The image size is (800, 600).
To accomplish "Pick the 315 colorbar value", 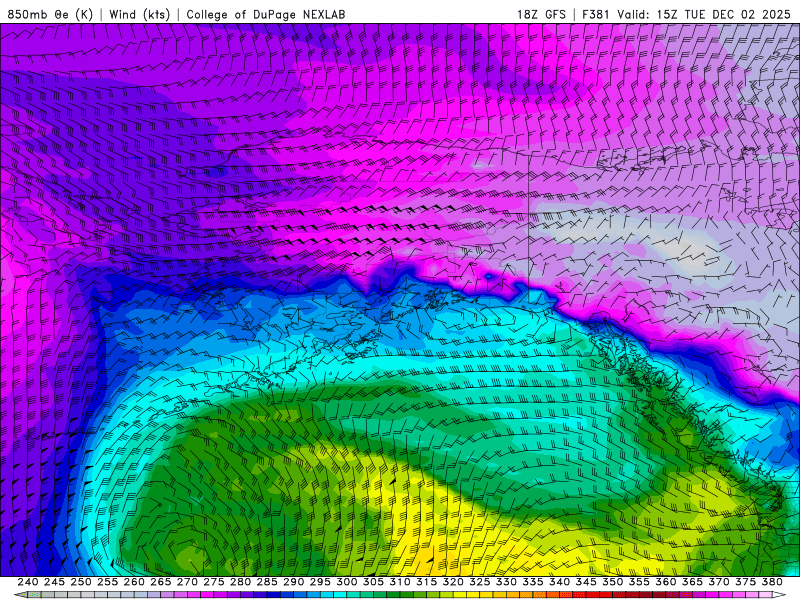I will click(x=426, y=582).
